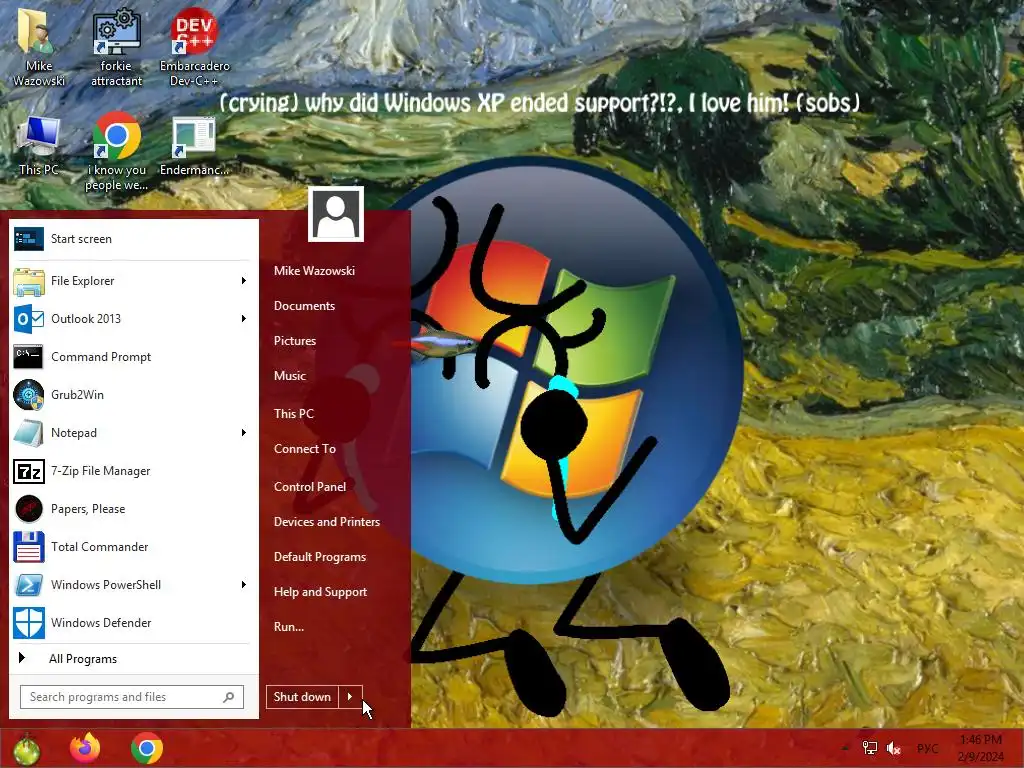Expand Windows PowerShell jump list arrow
This screenshot has height=768, width=1024.
point(244,585)
